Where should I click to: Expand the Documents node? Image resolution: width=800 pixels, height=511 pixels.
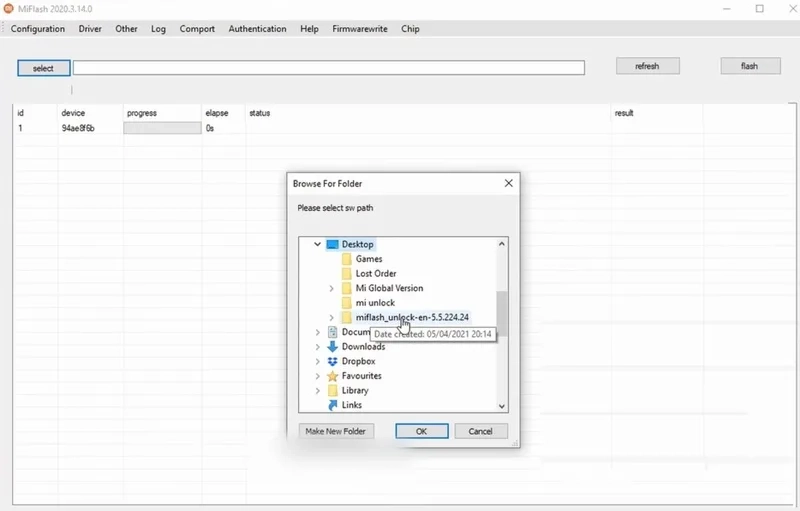[317, 332]
